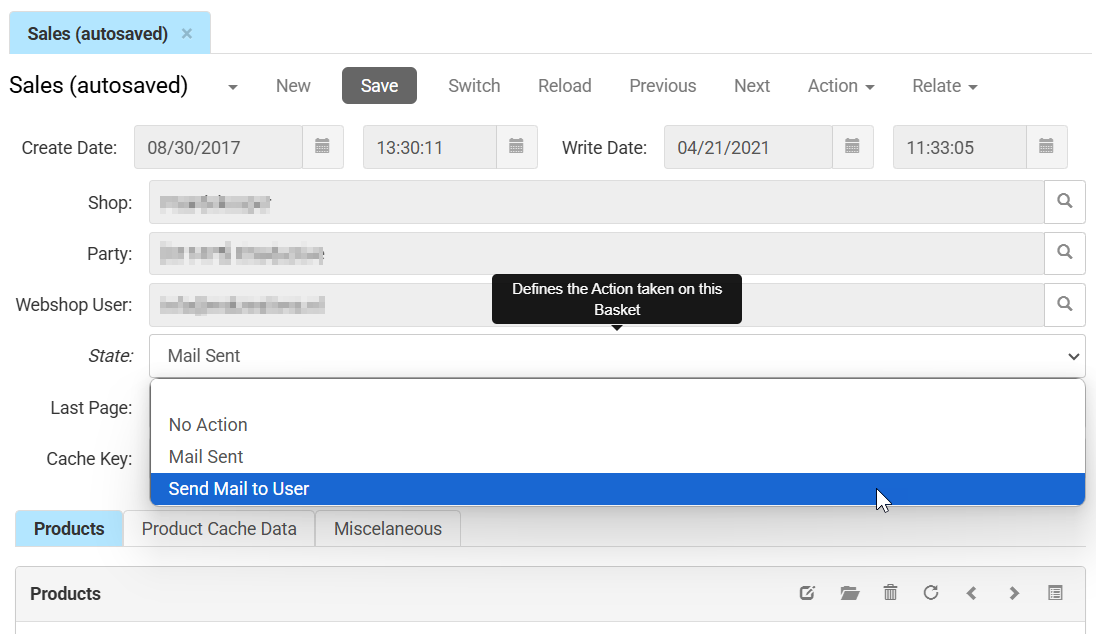This screenshot has height=634, width=1096.
Task: Switch to Product Cache Data tab
Action: 219,529
